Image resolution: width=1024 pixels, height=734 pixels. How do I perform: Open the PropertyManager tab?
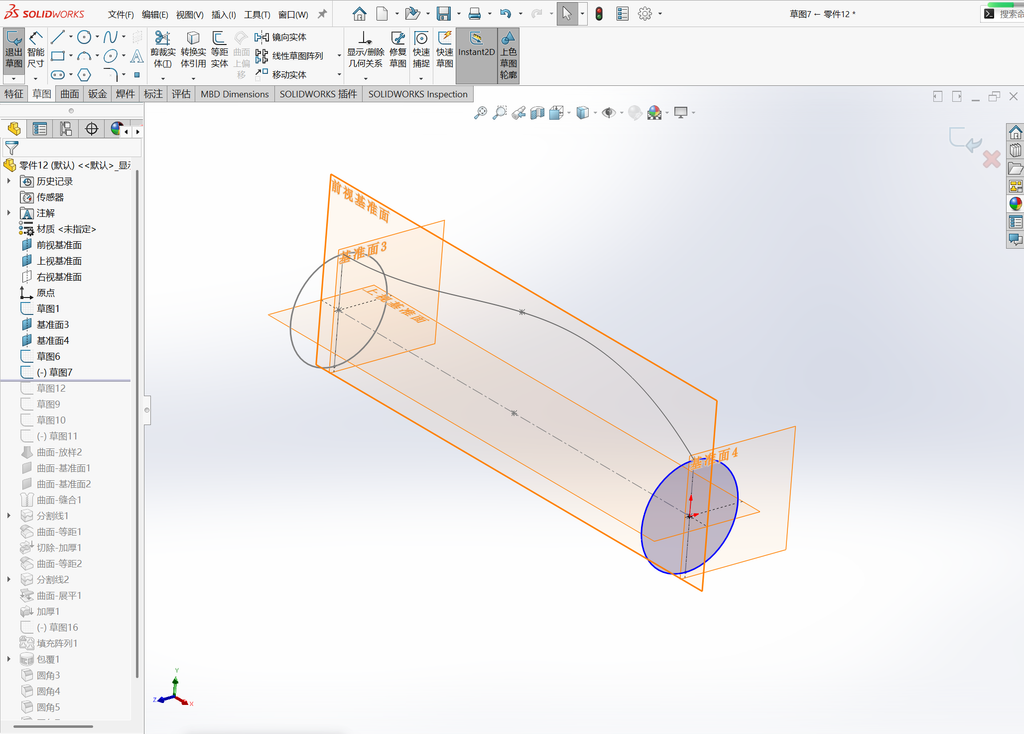coord(40,129)
